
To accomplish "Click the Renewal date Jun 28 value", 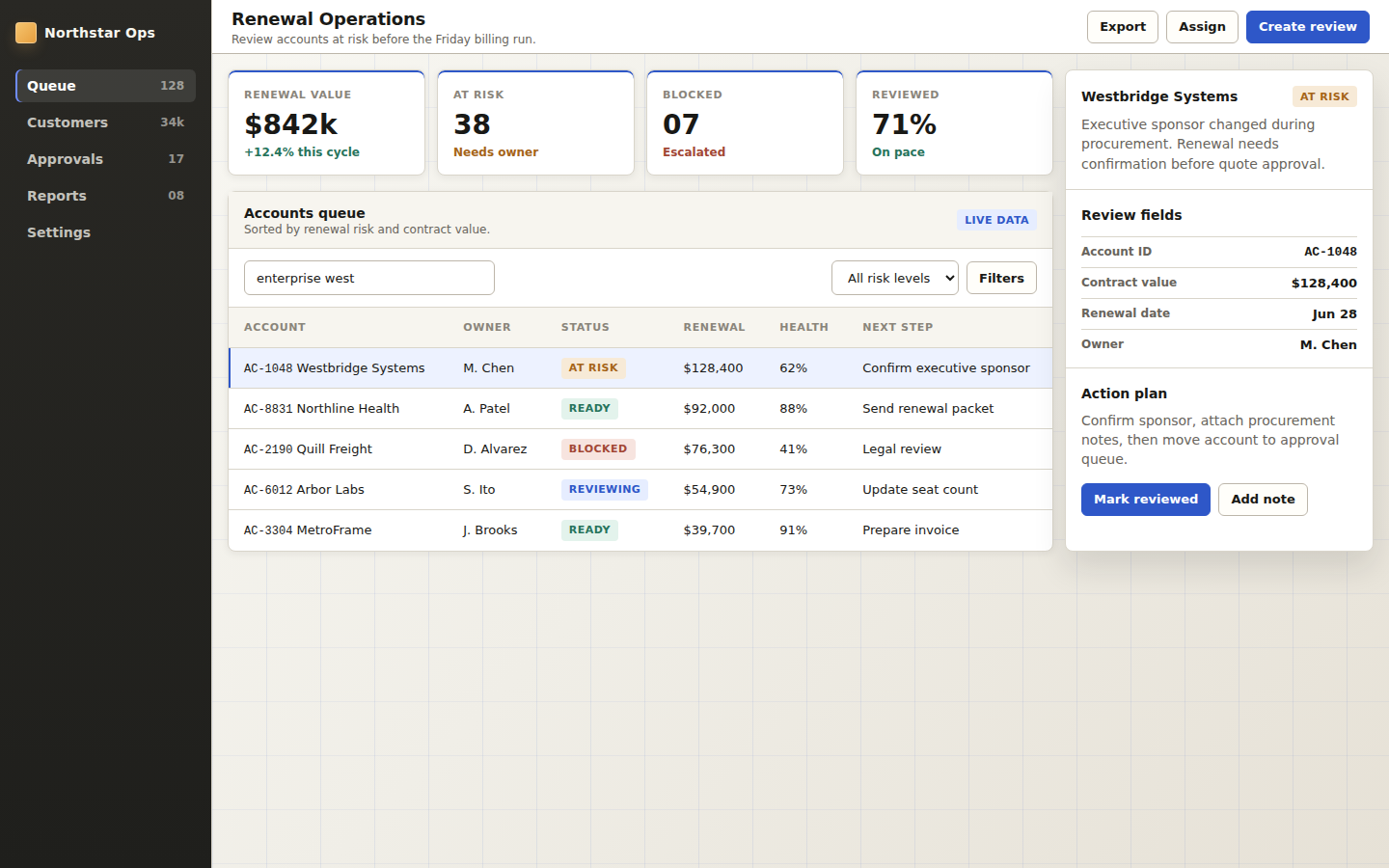I will 1334,313.
